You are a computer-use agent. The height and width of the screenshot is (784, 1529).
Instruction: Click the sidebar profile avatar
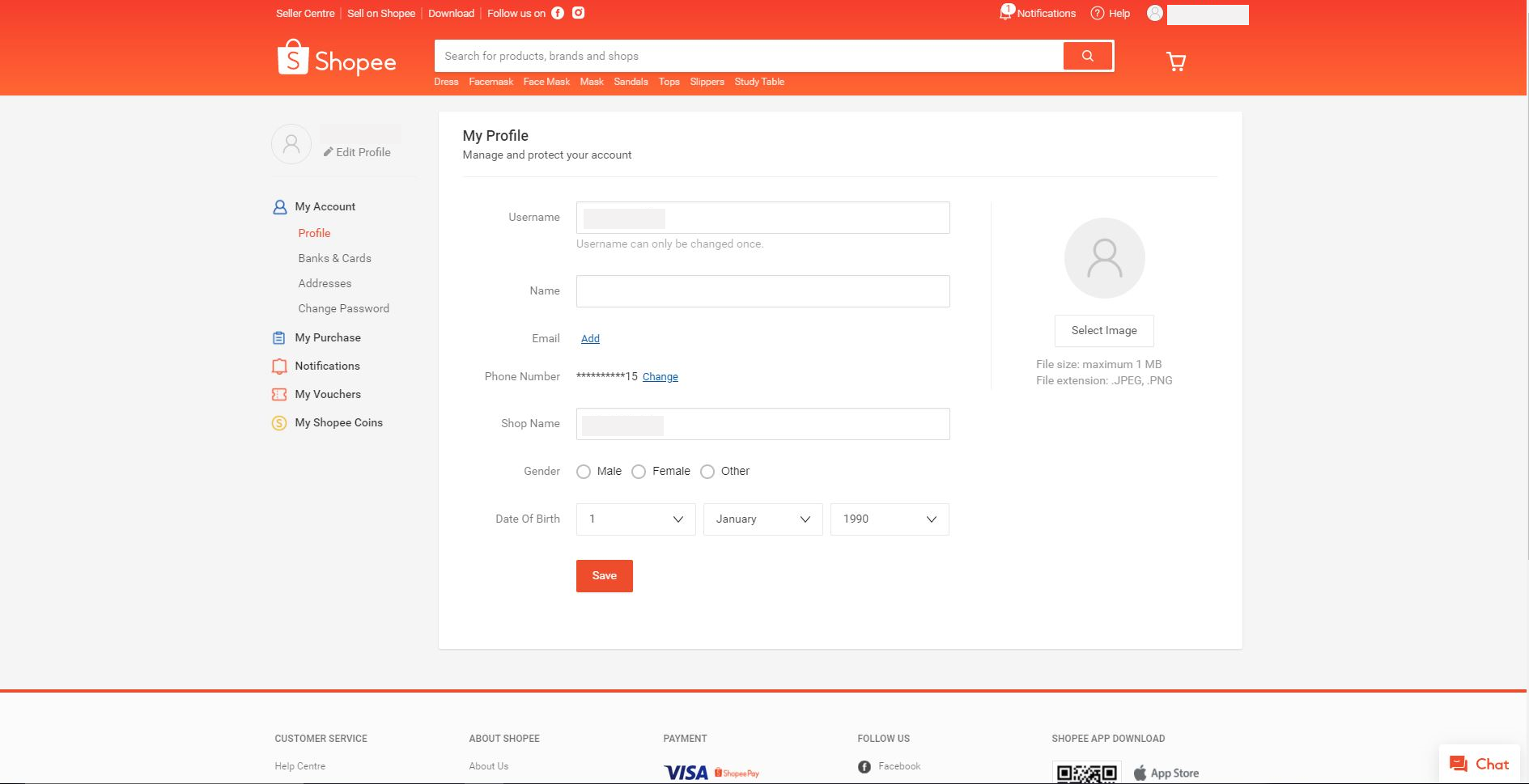pyautogui.click(x=291, y=144)
